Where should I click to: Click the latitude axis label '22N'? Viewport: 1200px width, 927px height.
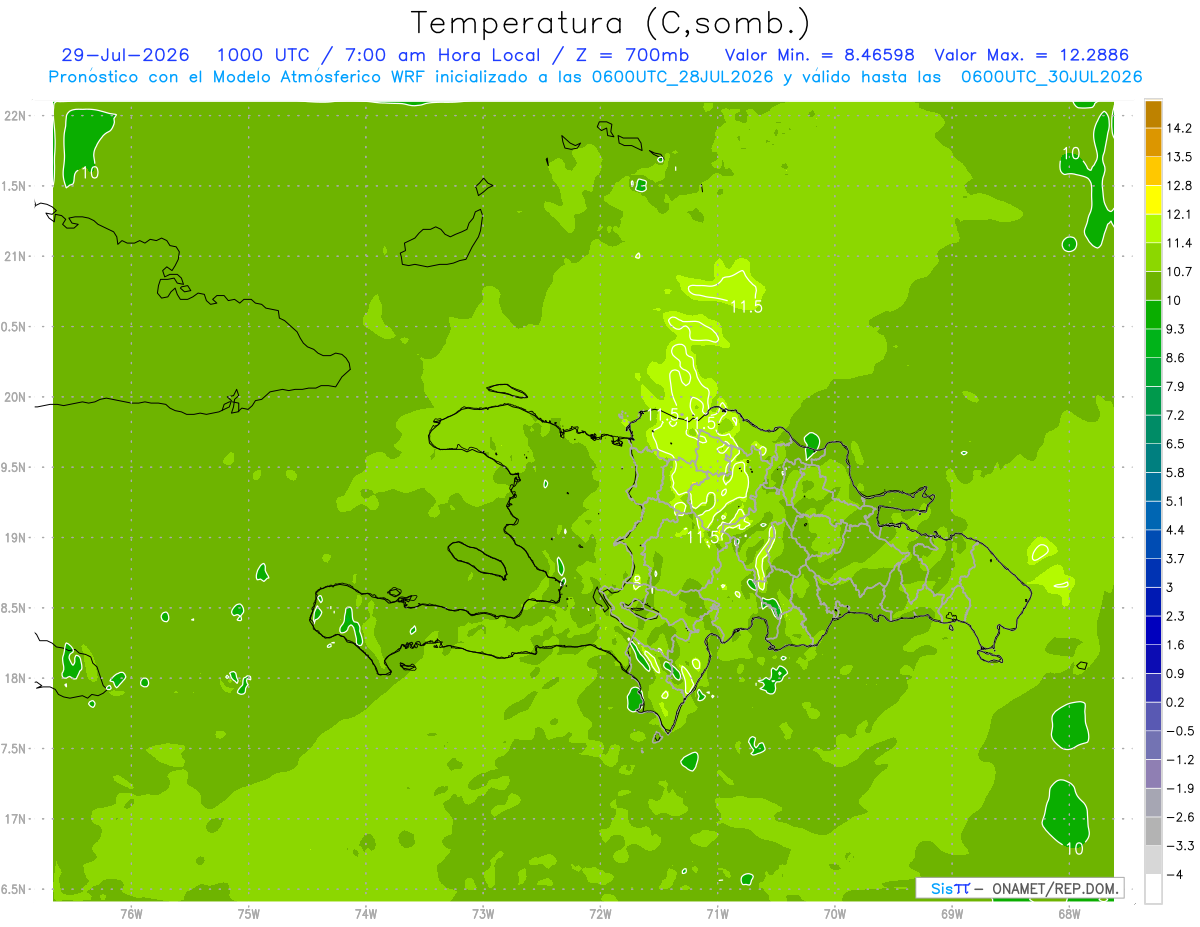click(17, 116)
